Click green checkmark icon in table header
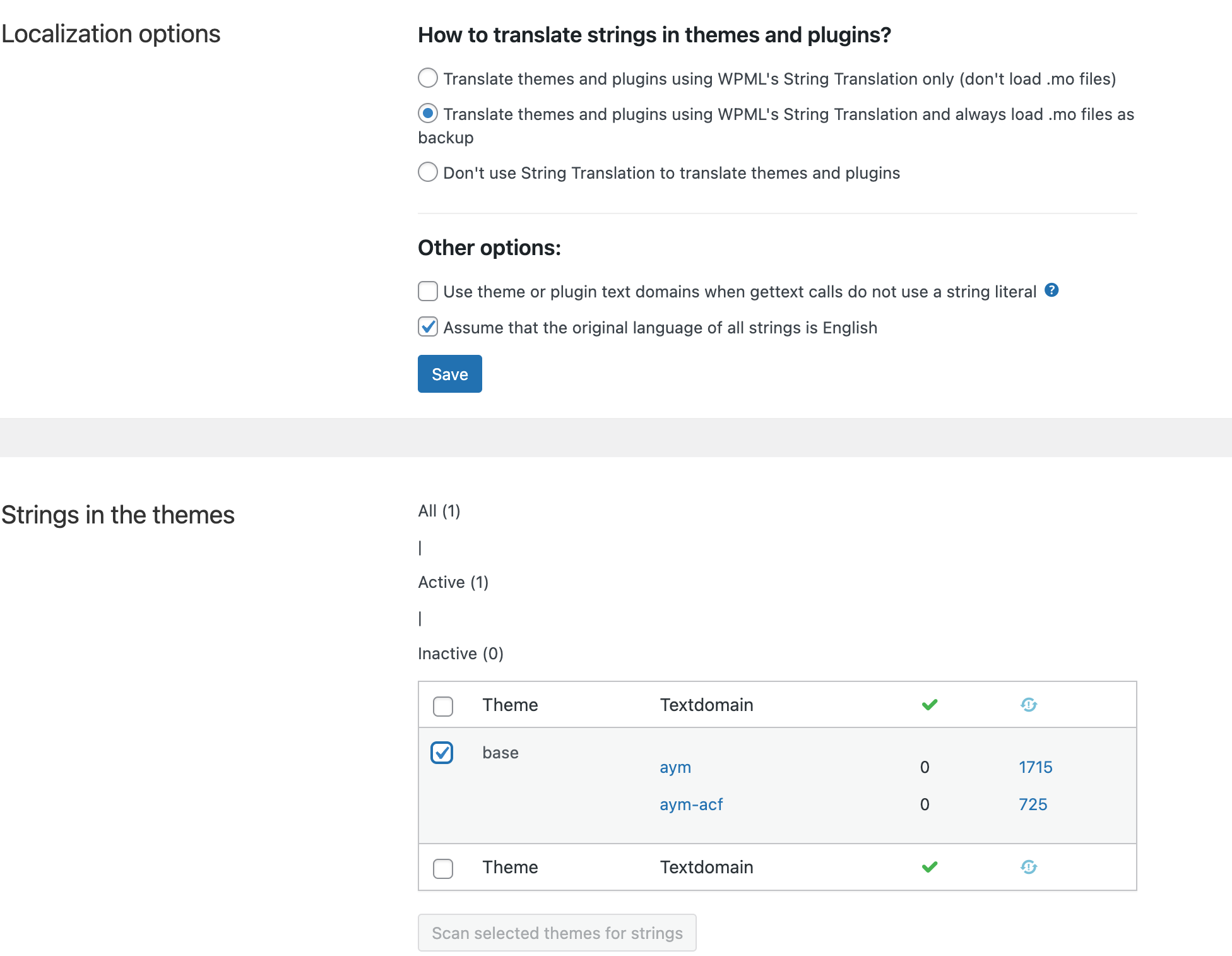1232x956 pixels. pos(930,705)
